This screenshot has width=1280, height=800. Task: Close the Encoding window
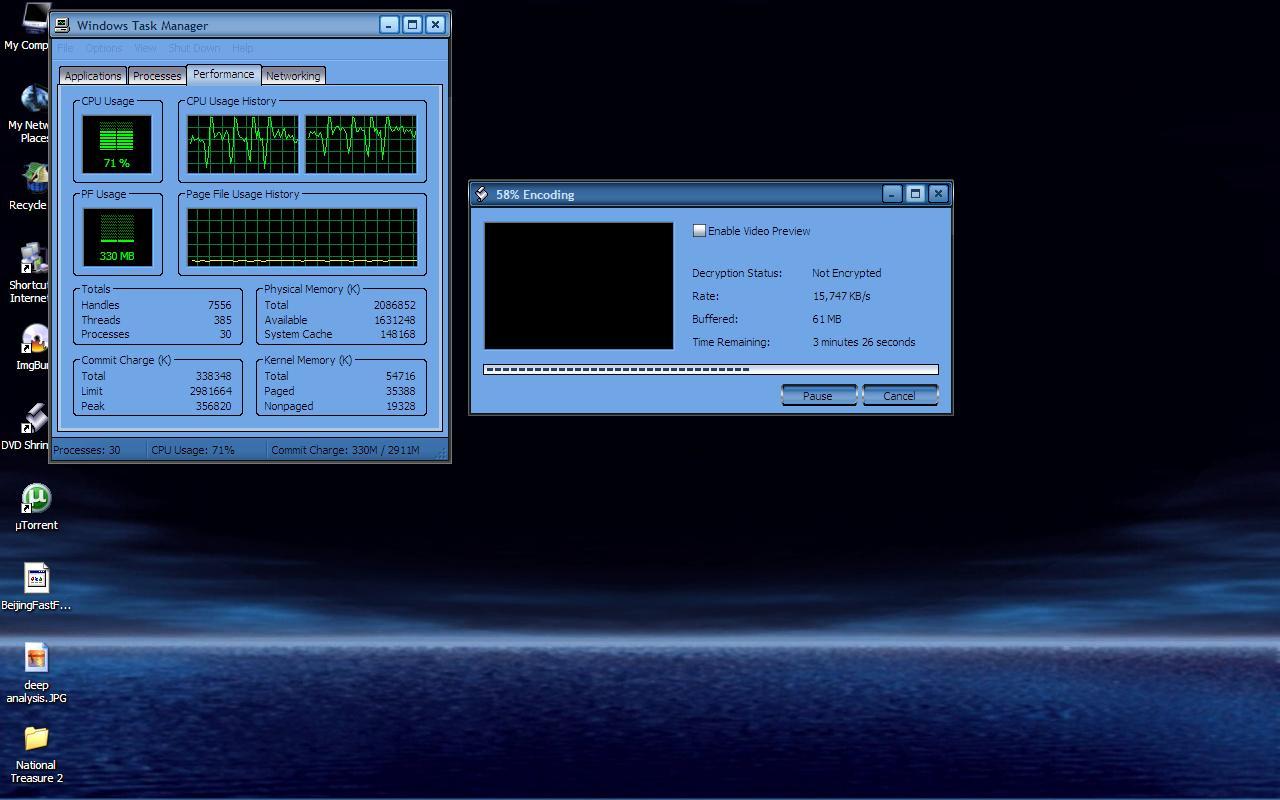tap(938, 194)
